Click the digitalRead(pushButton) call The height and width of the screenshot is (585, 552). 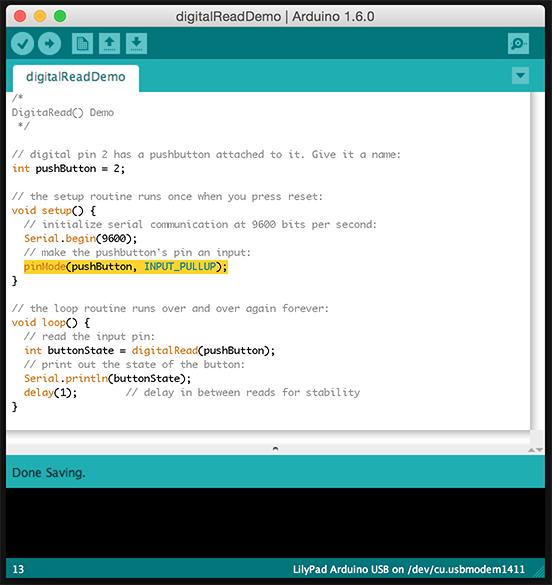(x=200, y=351)
